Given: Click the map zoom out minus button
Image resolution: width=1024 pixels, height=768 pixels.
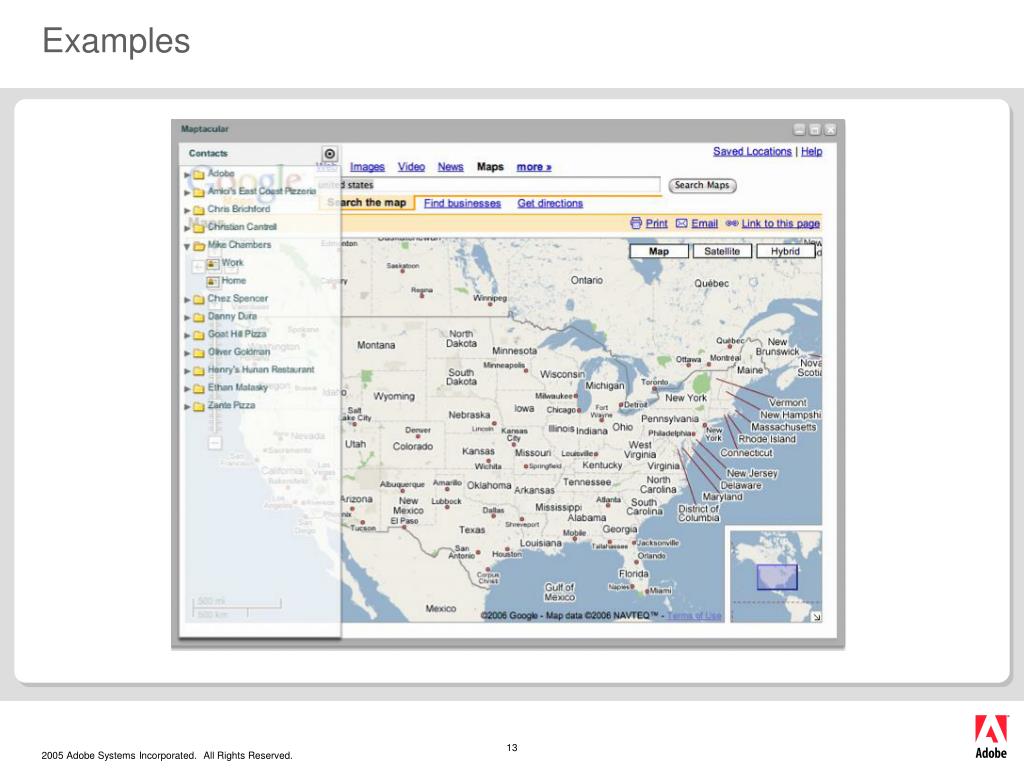Looking at the screenshot, I should point(215,443).
